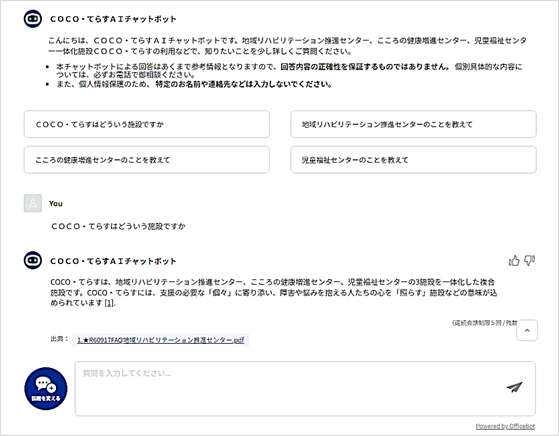Click the thumbs up feedback icon

(x=514, y=261)
